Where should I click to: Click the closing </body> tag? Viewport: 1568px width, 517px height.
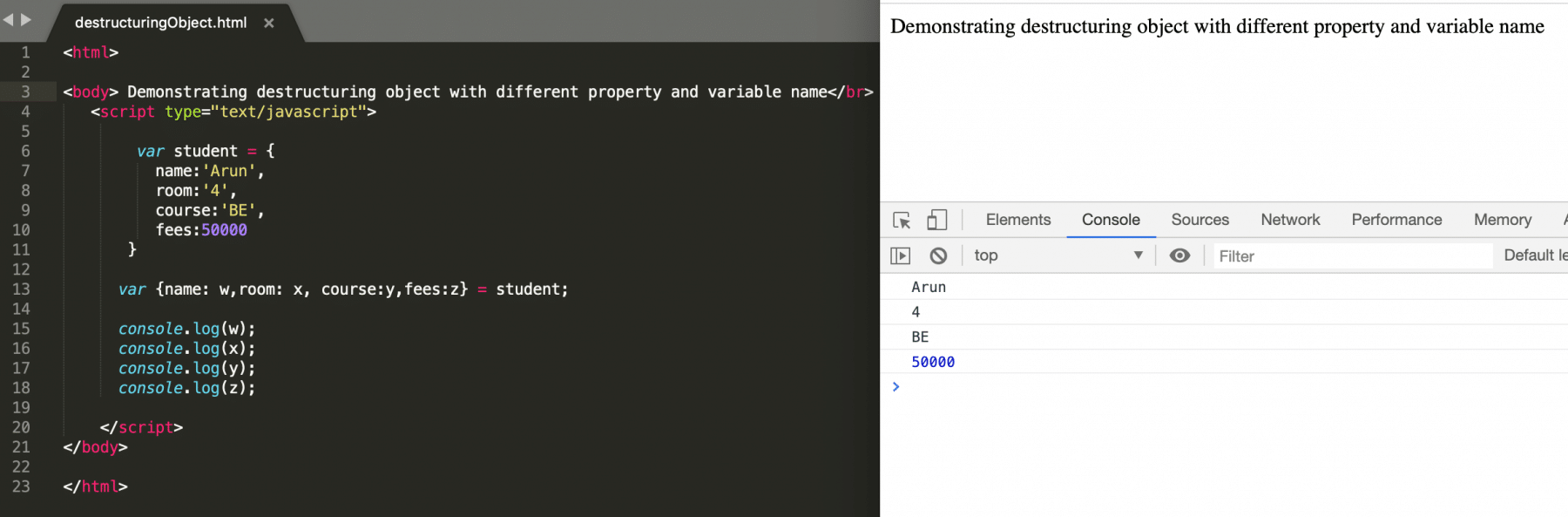pos(95,447)
